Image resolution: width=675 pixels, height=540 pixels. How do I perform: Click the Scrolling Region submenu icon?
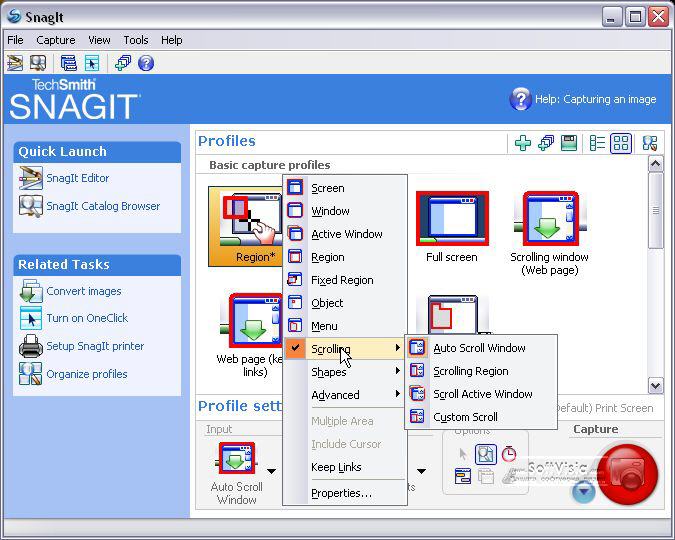point(417,370)
